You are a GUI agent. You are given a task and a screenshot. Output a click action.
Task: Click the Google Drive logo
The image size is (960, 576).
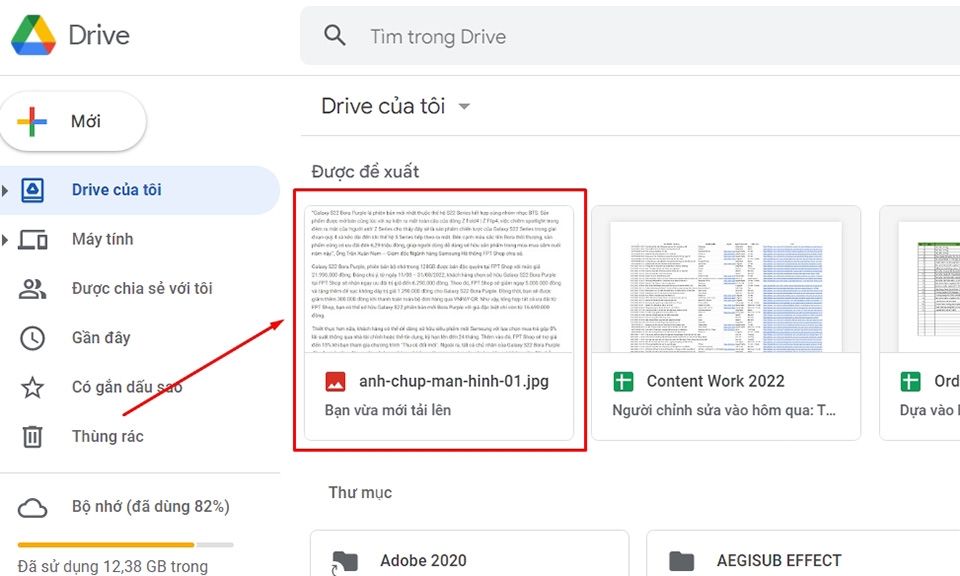(x=34, y=35)
